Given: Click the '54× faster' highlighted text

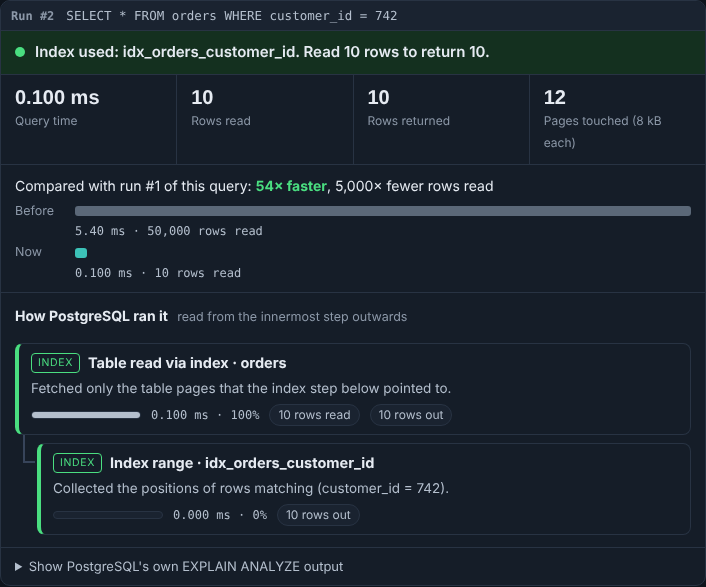Looking at the screenshot, I should point(291,186).
